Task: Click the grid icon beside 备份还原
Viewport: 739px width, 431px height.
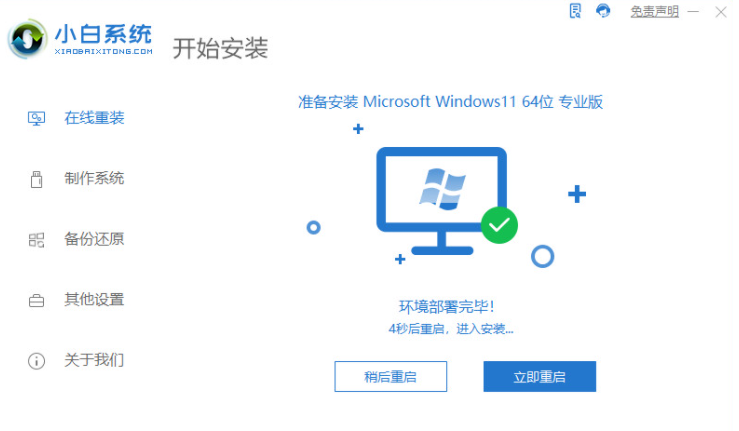Action: click(36, 240)
